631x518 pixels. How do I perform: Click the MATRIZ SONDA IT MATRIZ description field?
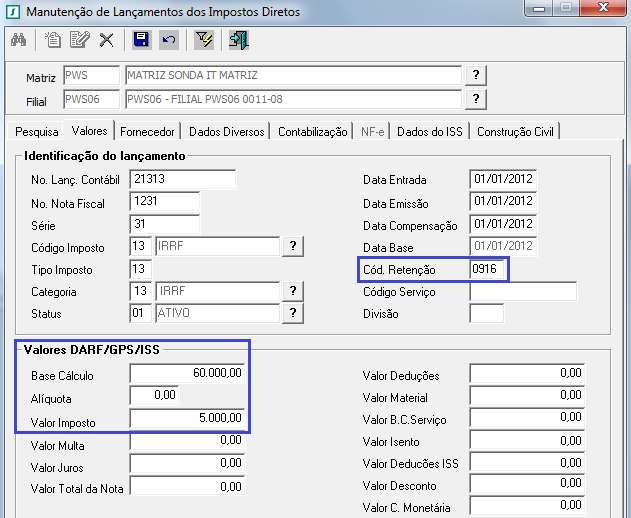[x=293, y=75]
